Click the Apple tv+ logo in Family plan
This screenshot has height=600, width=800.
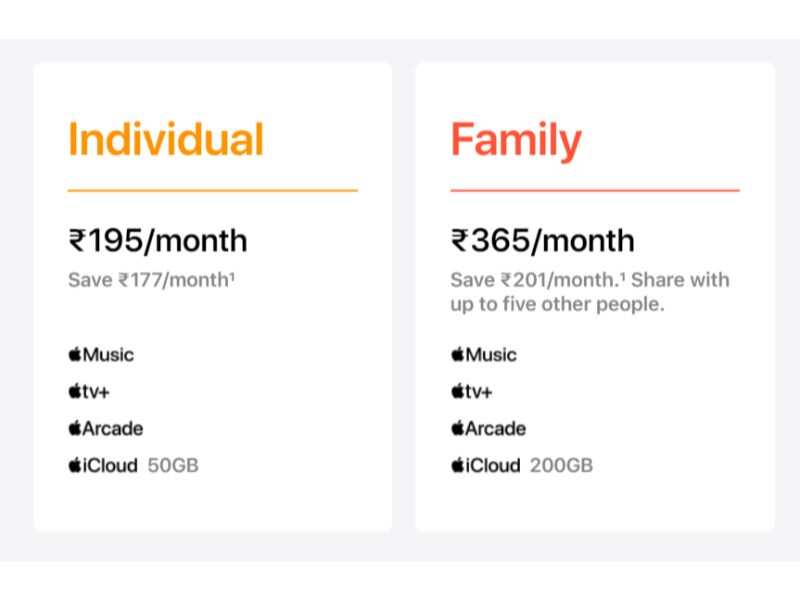(x=471, y=391)
